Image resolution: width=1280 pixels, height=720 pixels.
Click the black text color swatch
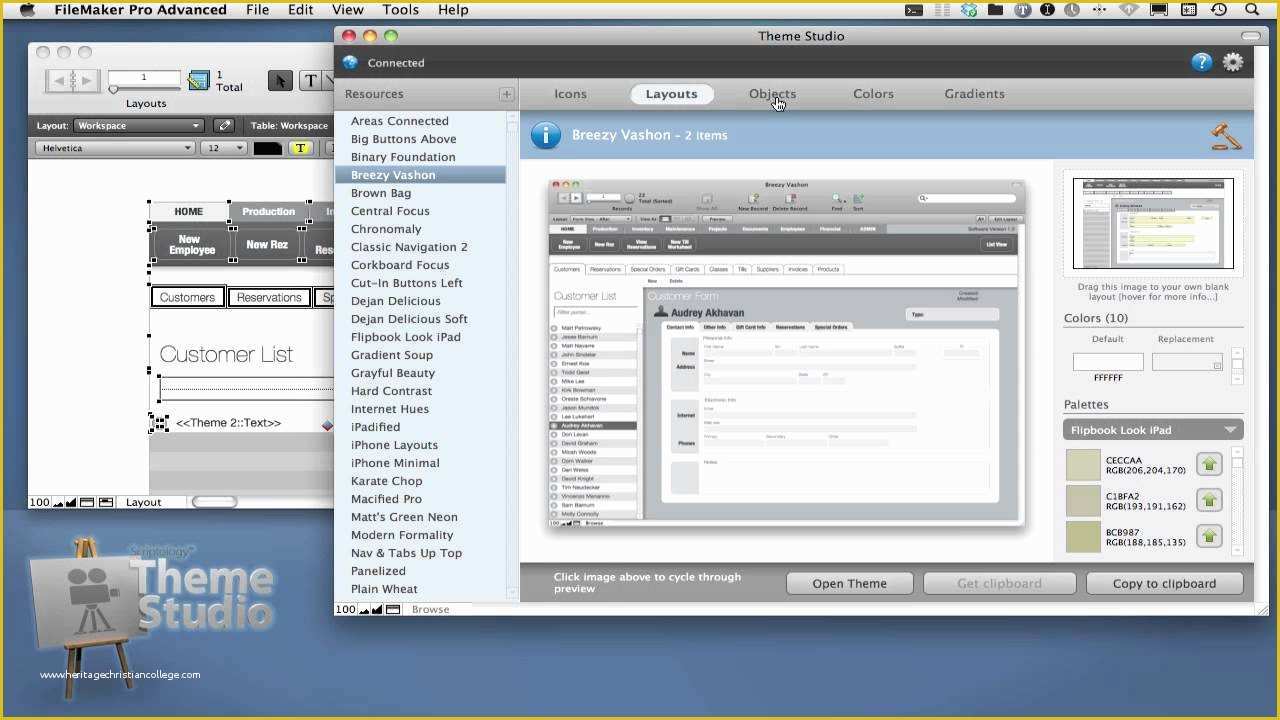coord(267,148)
